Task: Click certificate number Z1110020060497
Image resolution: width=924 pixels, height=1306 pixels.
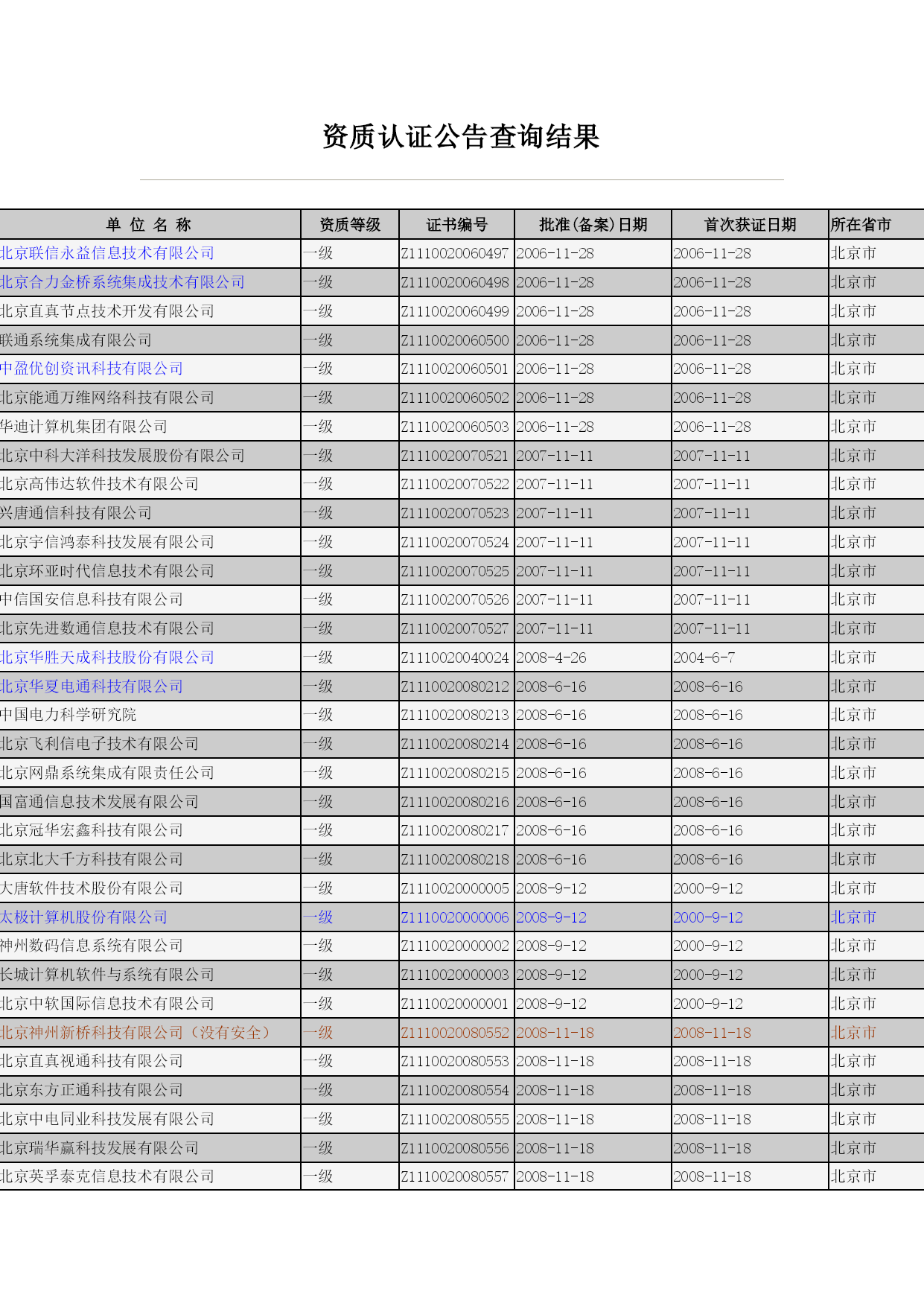Action: tap(455, 253)
